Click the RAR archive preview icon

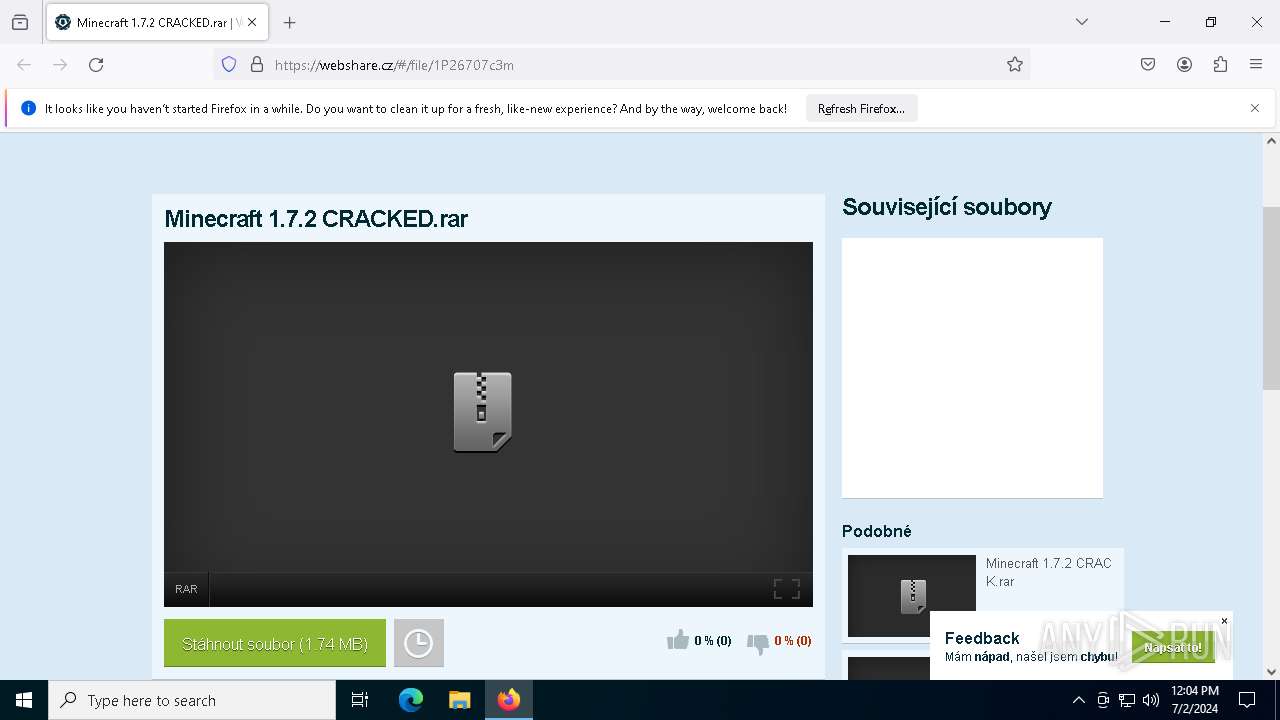click(483, 412)
